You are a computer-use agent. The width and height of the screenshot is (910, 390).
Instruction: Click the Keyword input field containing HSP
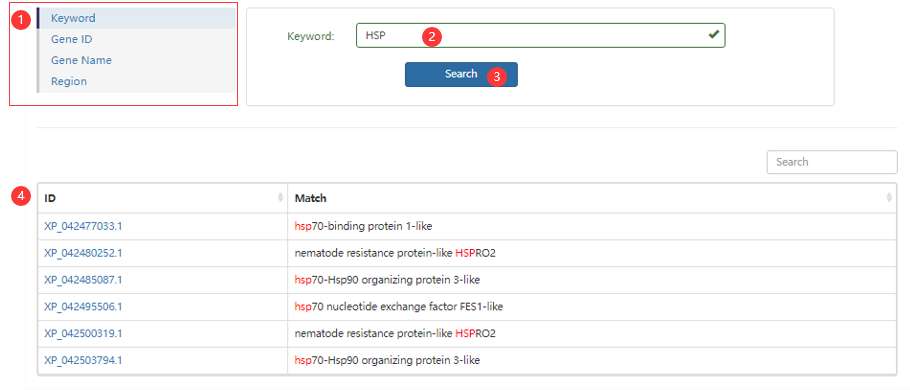pyautogui.click(x=540, y=35)
